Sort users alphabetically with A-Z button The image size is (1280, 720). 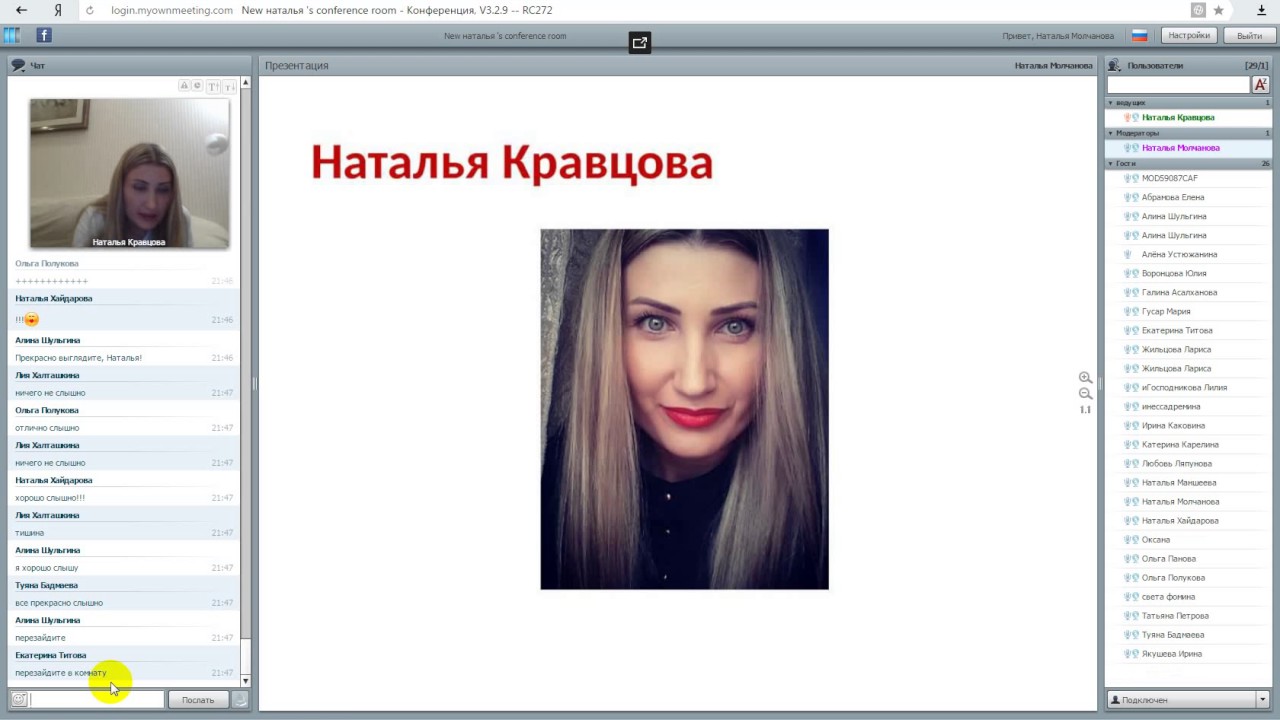pos(1261,85)
